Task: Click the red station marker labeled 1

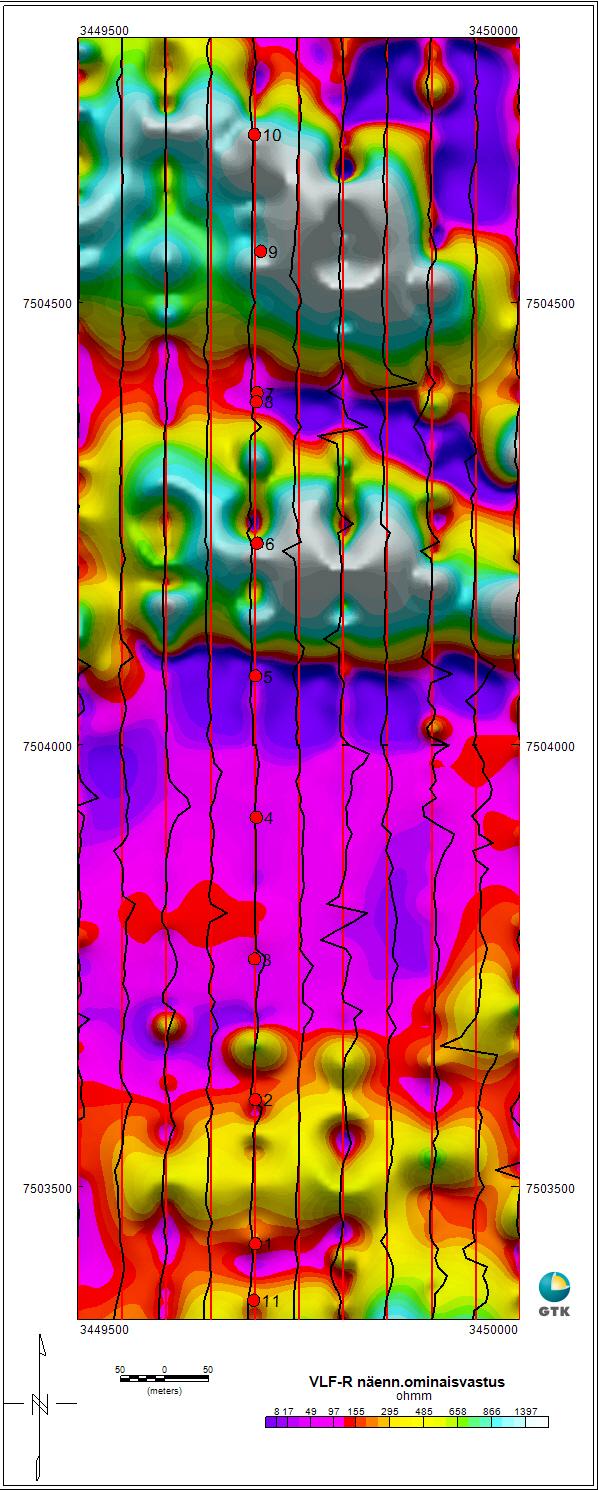Action: pos(255,1243)
